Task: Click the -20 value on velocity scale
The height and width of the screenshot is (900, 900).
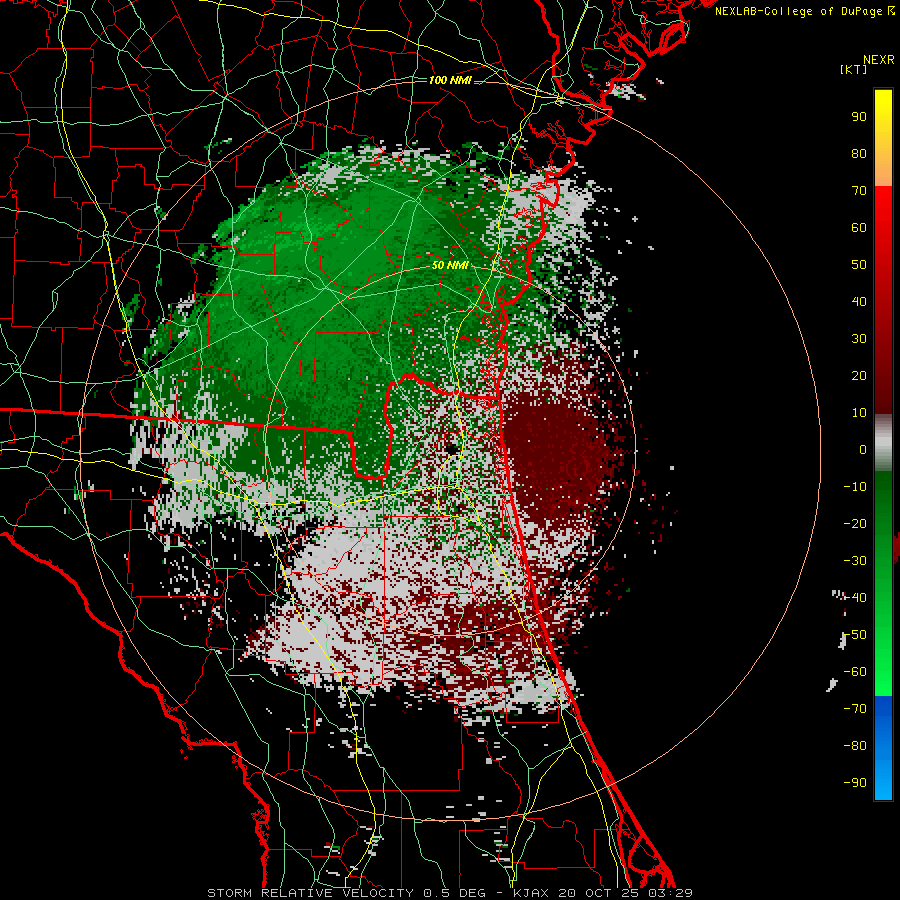Action: [855, 523]
